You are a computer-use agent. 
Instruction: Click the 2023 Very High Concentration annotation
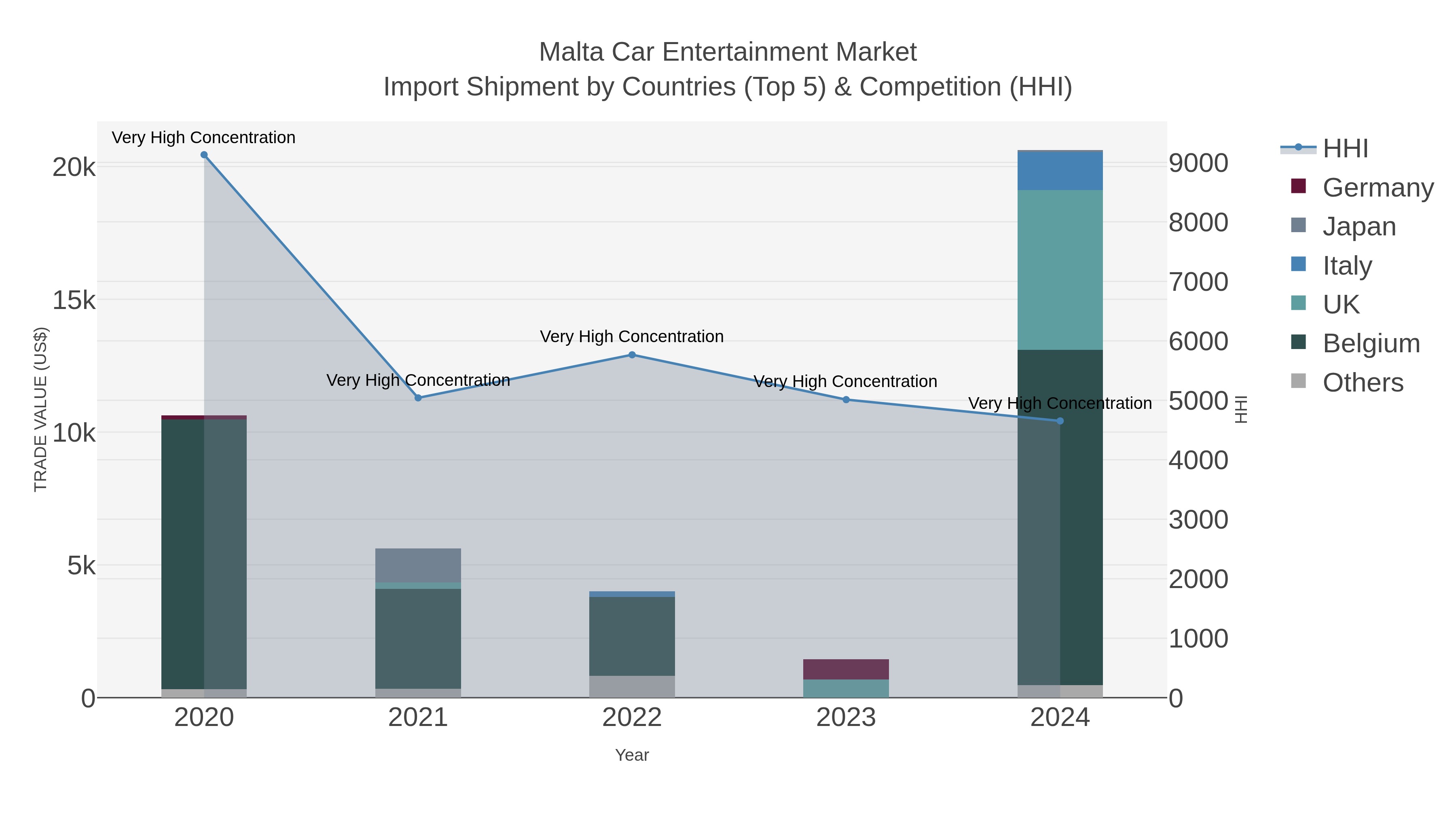tap(846, 381)
